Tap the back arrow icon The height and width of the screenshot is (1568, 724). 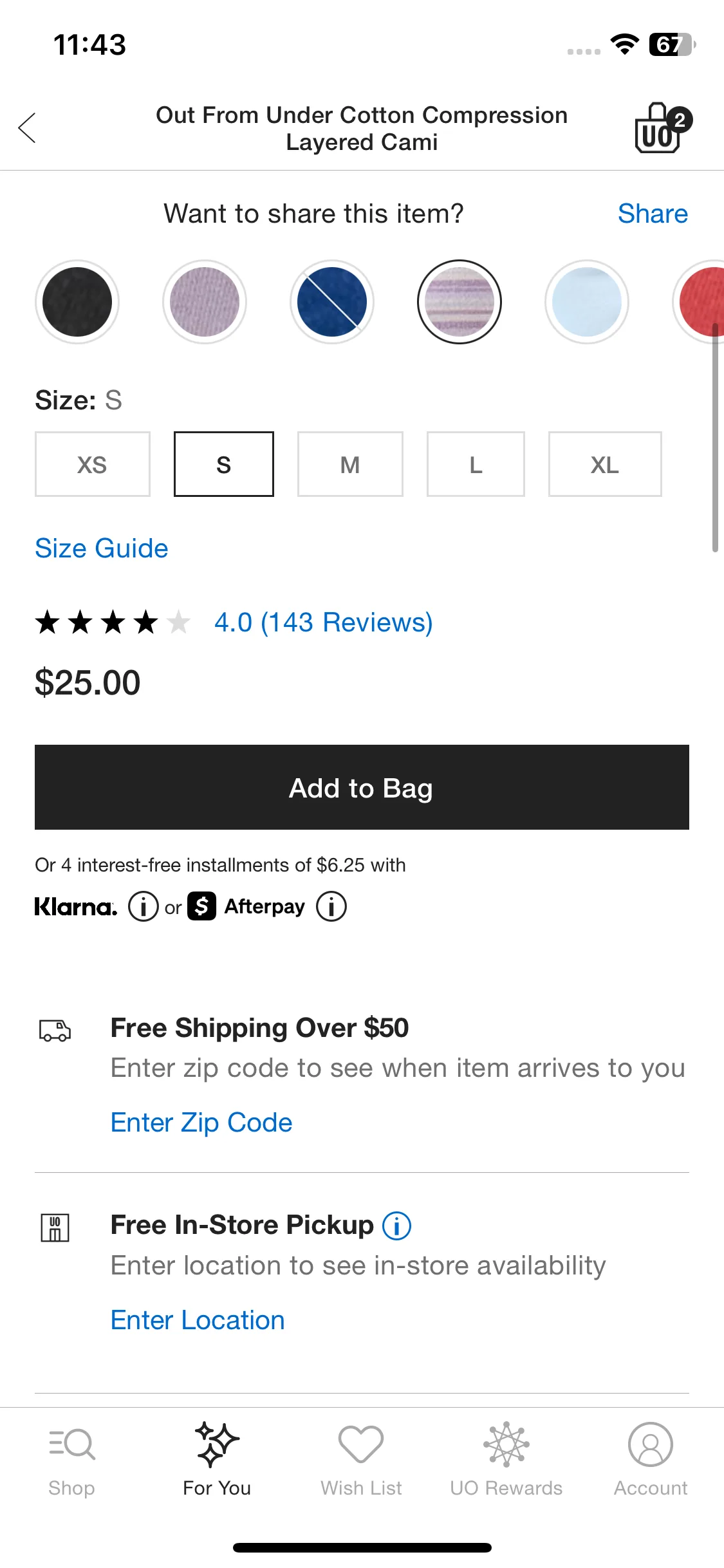[27, 128]
